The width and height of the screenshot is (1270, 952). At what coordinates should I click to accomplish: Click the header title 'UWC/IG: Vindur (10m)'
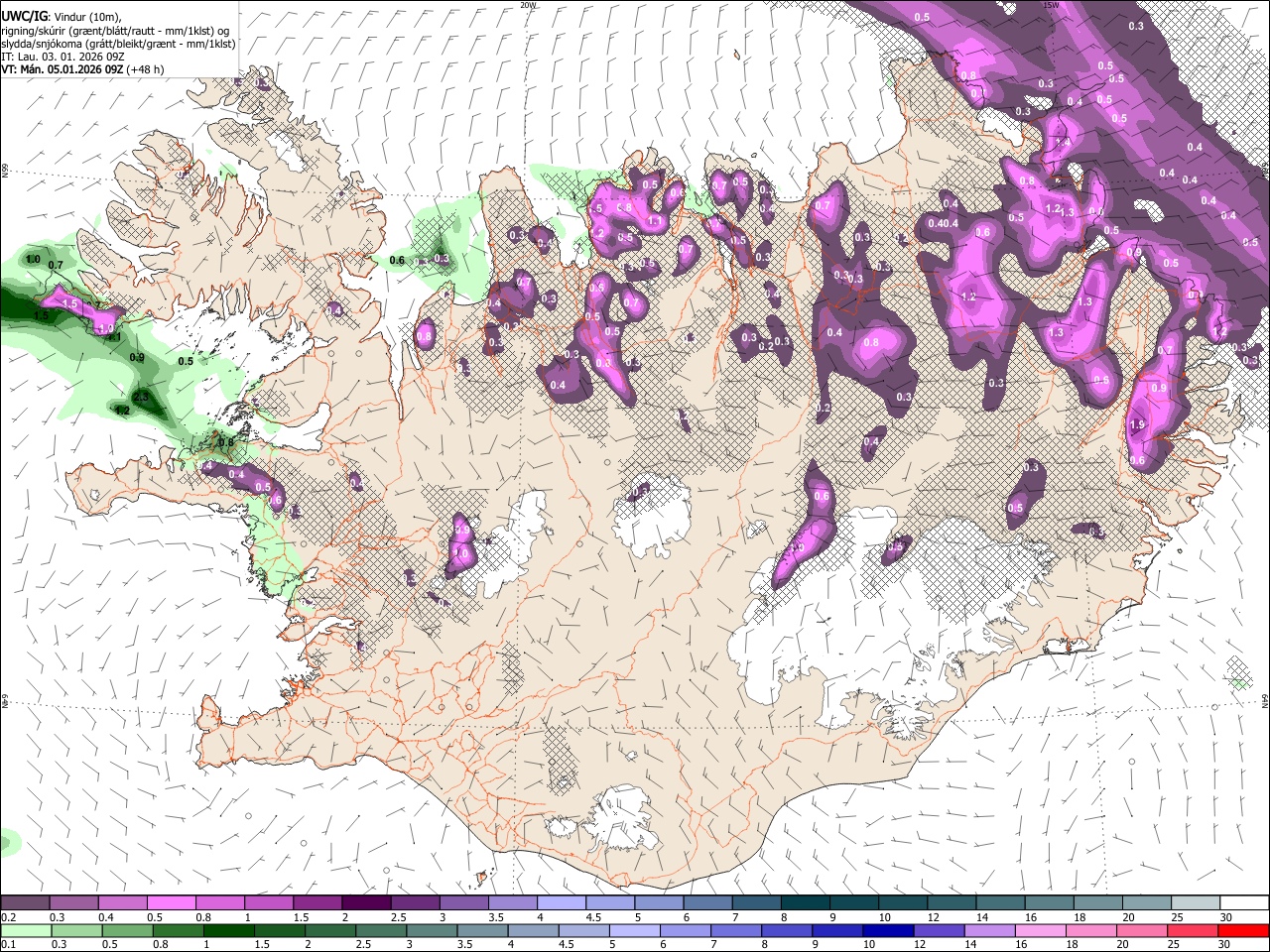click(61, 17)
